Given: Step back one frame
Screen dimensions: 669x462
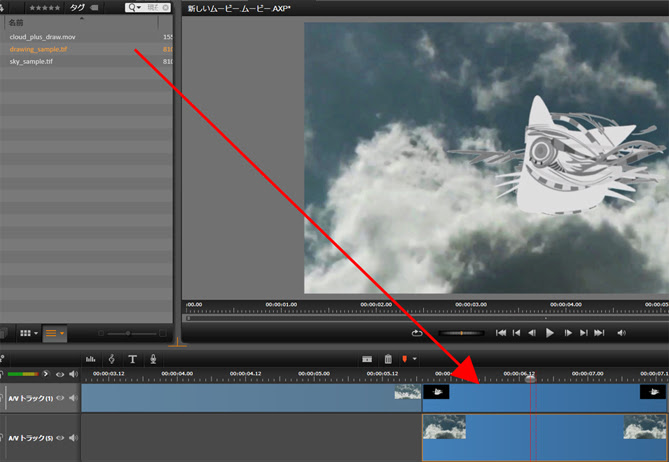Looking at the screenshot, I should pyautogui.click(x=532, y=333).
